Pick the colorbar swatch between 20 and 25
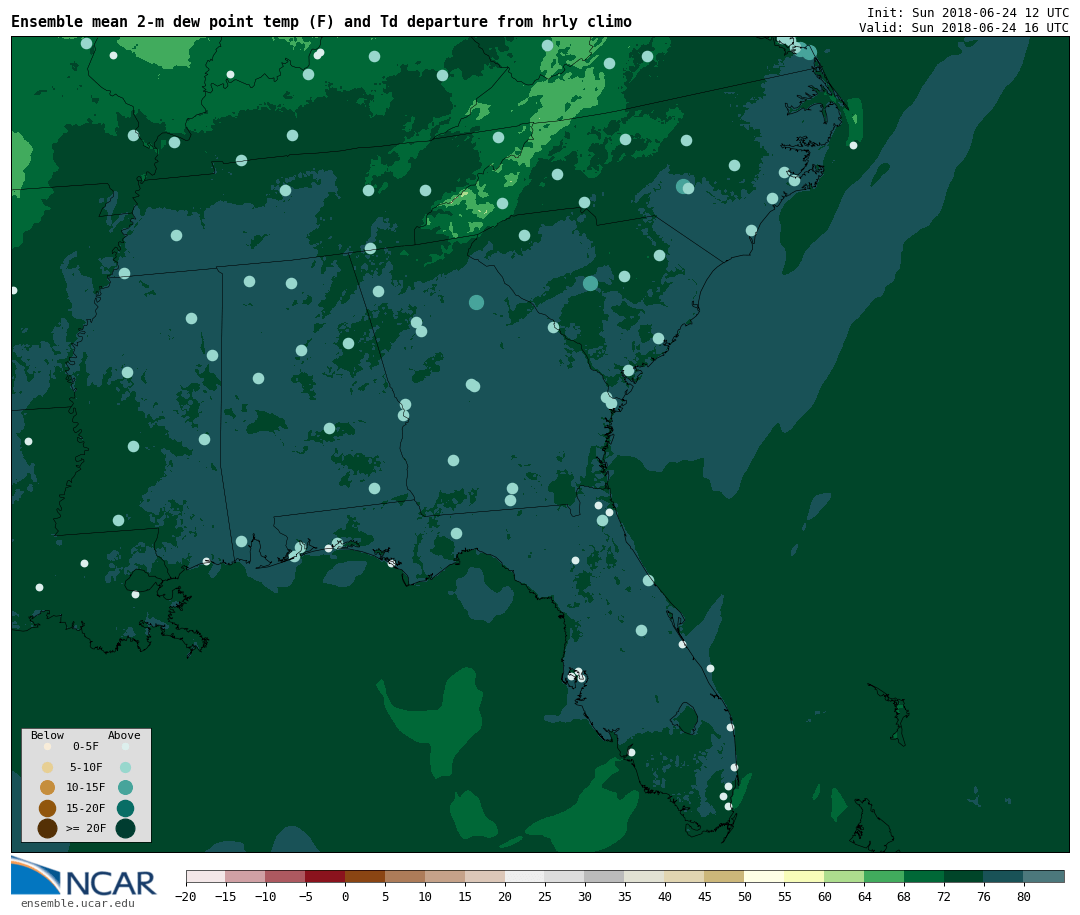The image size is (1080, 915). [525, 876]
